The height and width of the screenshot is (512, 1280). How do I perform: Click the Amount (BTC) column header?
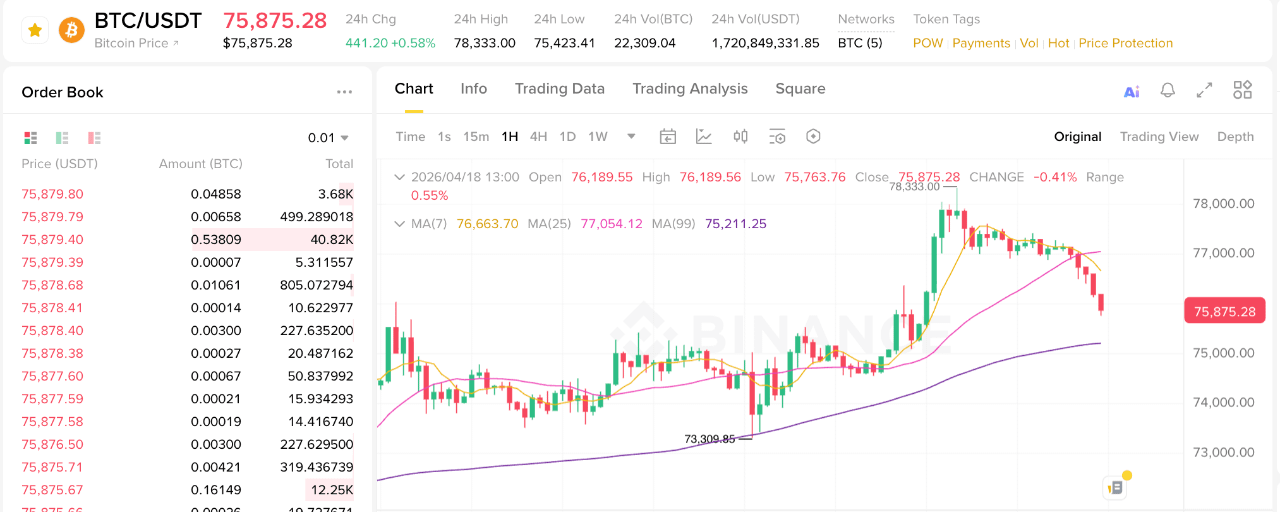tap(201, 164)
